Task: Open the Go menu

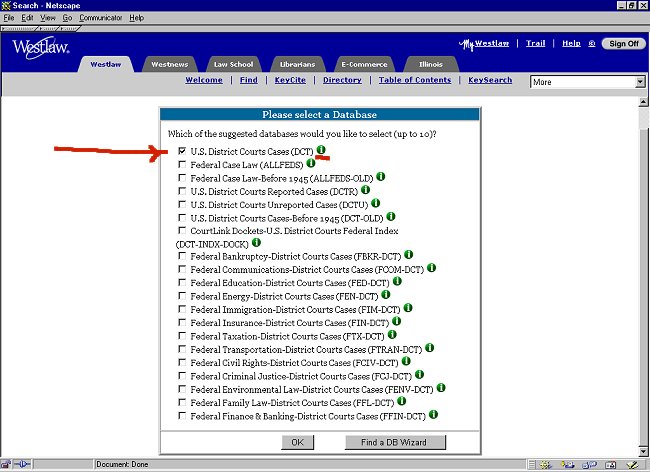Action: coord(67,18)
